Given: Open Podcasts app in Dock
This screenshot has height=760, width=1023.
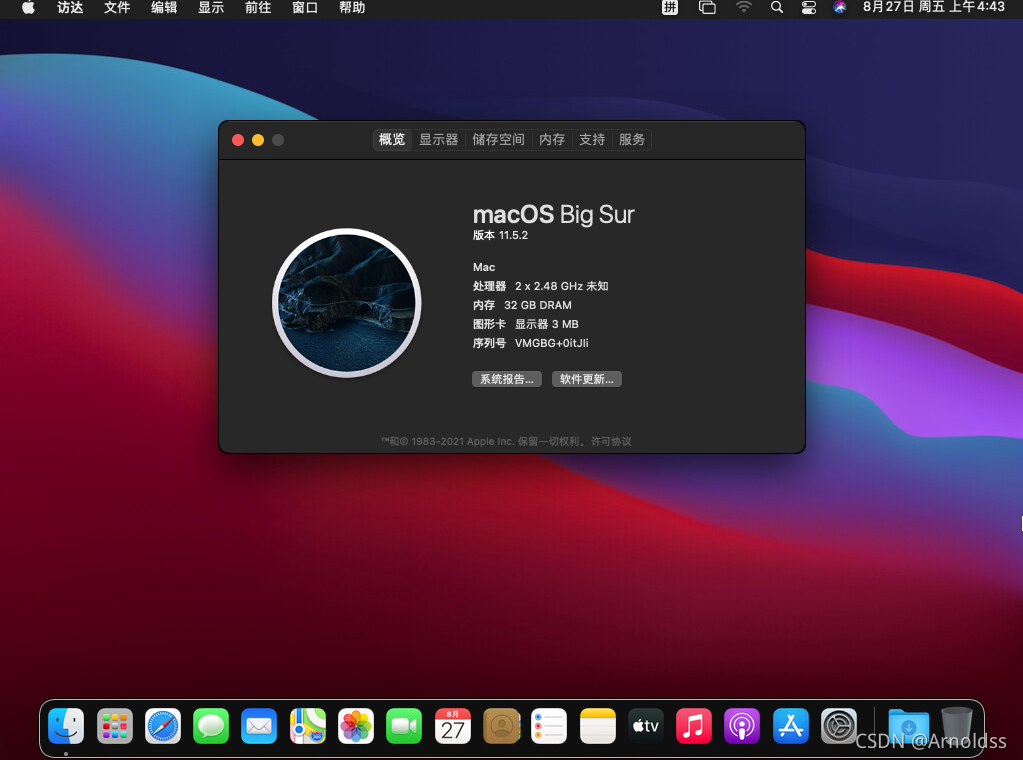Looking at the screenshot, I should pyautogui.click(x=742, y=726).
